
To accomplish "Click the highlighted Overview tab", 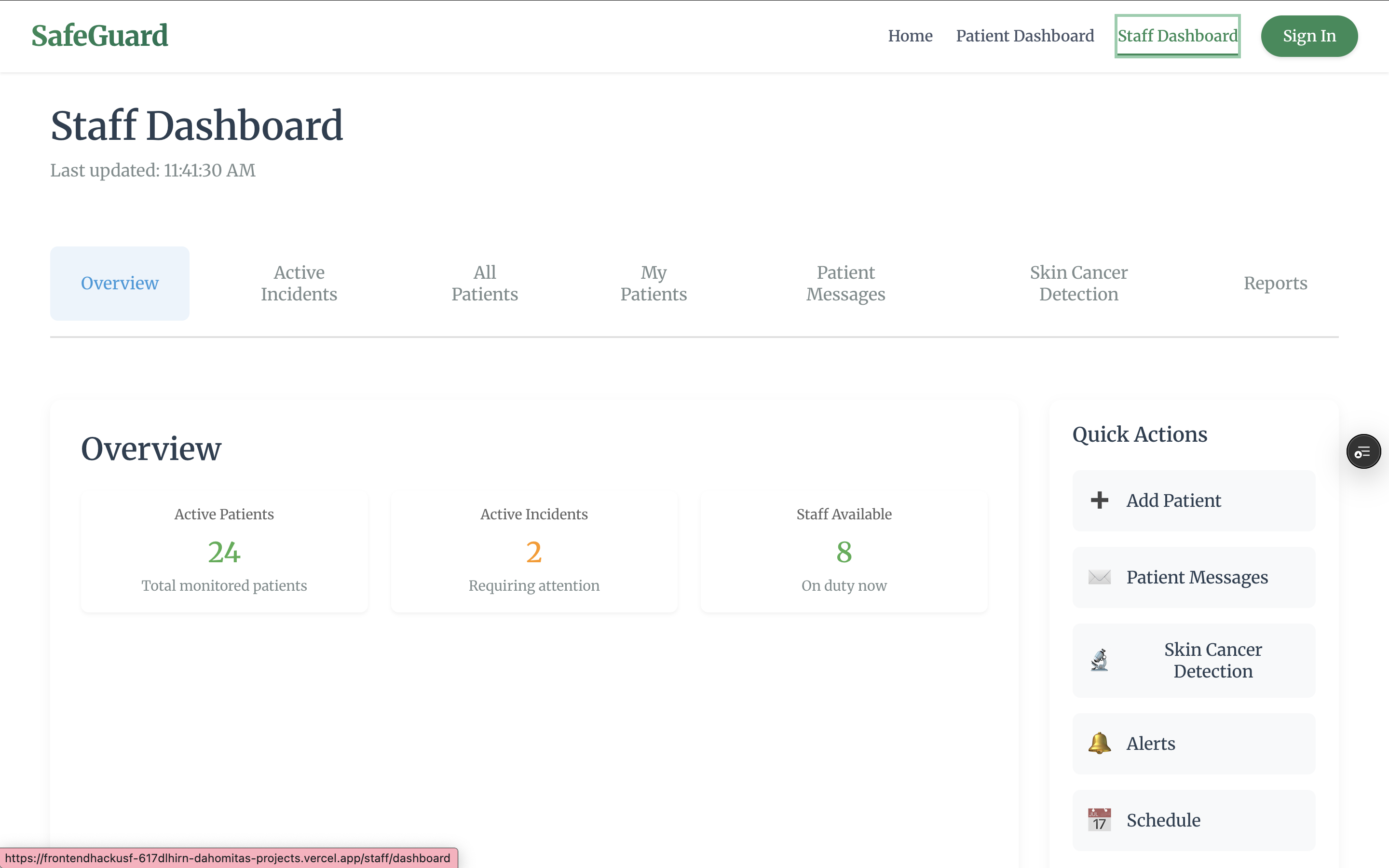I will (120, 283).
